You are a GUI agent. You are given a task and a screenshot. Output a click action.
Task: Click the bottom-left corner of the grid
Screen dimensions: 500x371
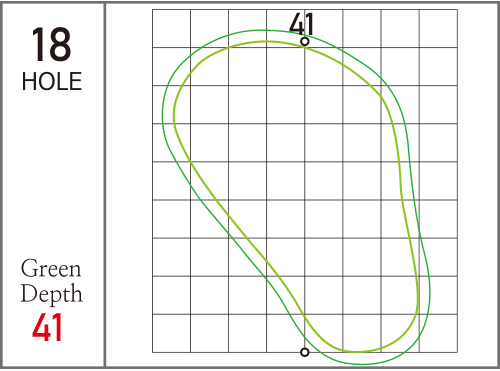pyautogui.click(x=152, y=352)
